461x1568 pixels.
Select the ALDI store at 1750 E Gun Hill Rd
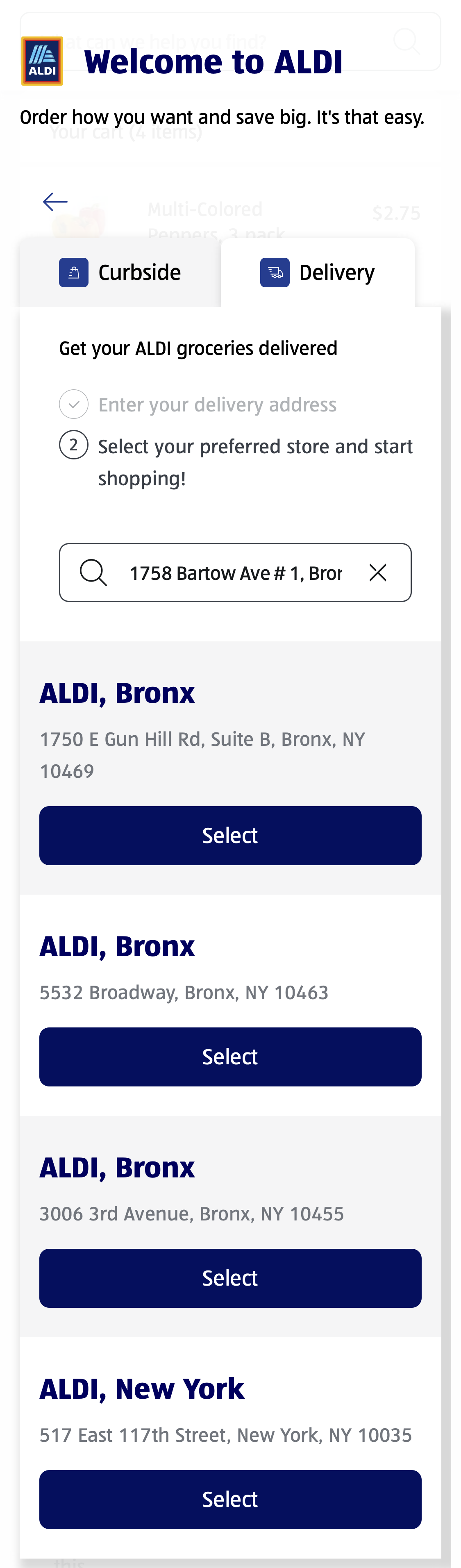coord(230,834)
